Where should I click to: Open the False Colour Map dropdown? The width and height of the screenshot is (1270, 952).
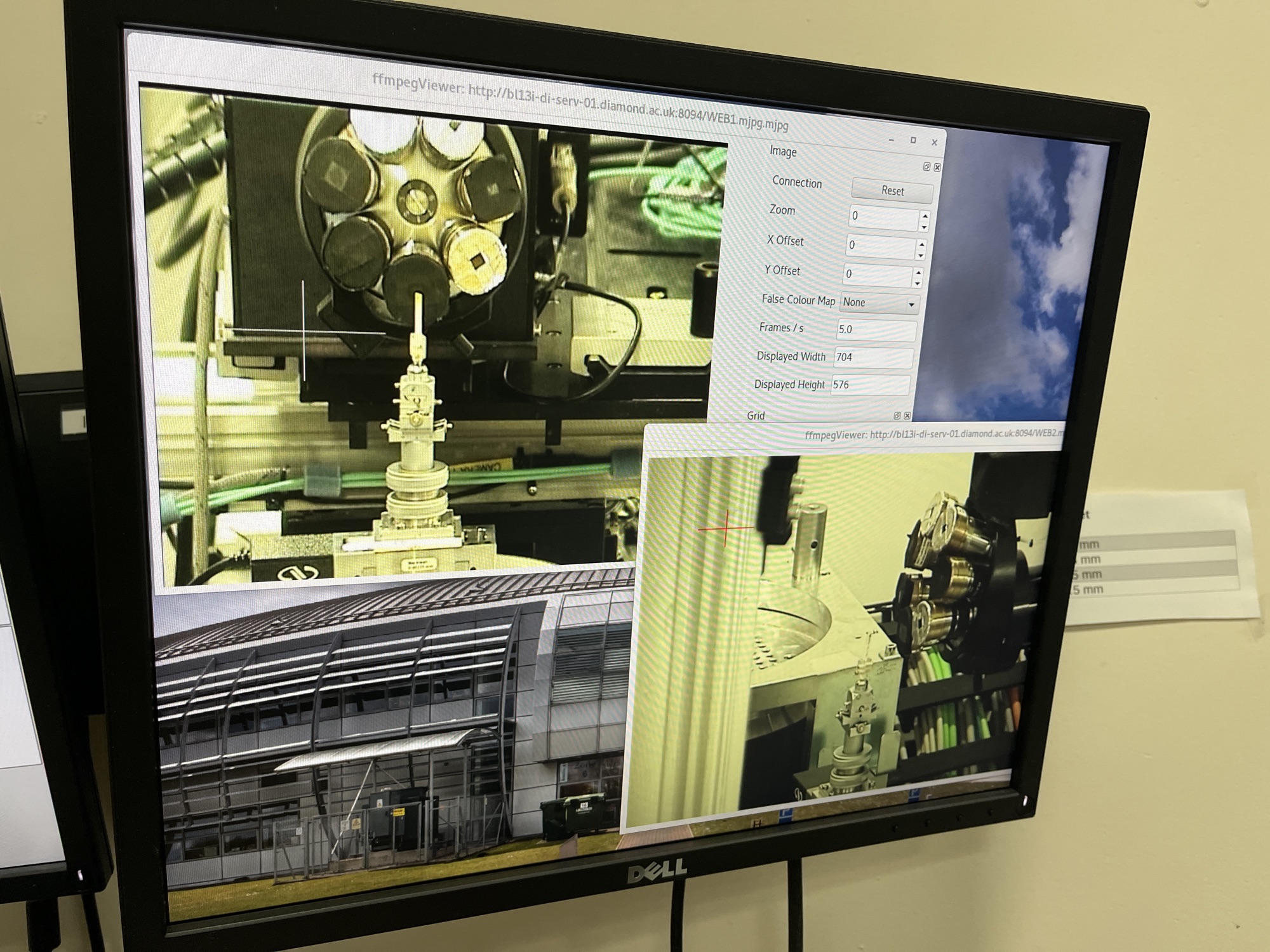pyautogui.click(x=879, y=303)
